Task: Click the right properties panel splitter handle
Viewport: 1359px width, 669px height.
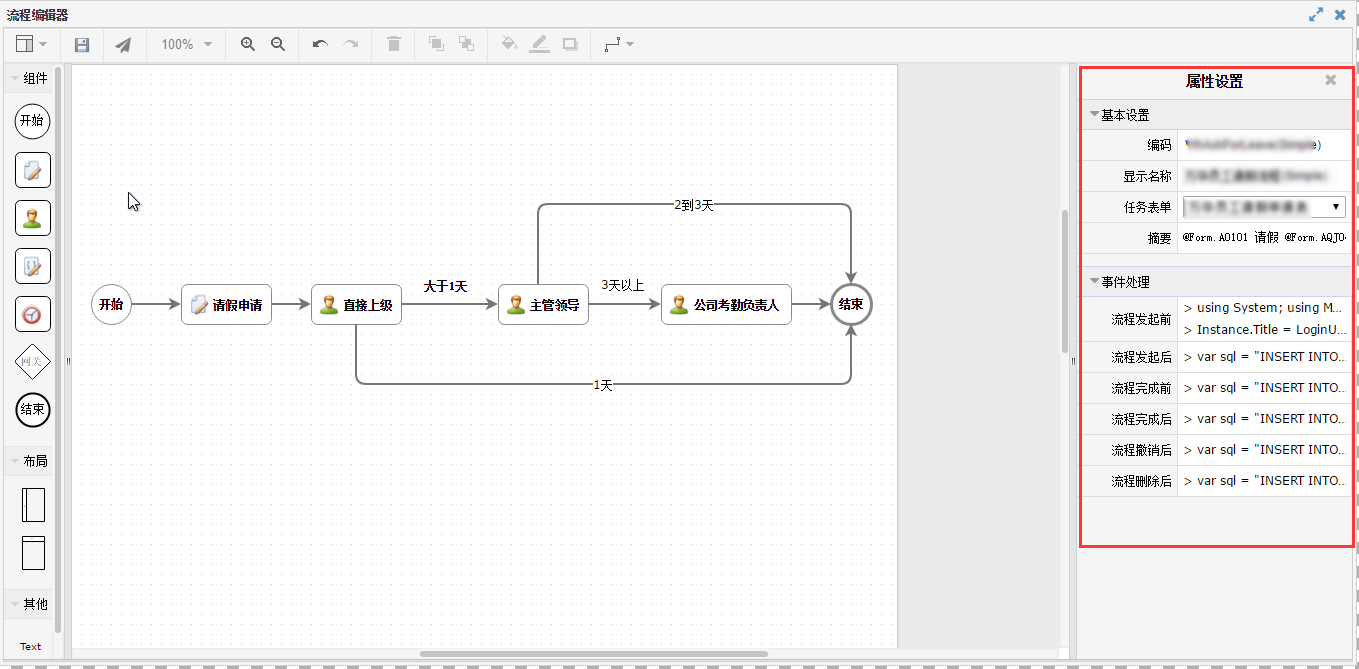Action: pyautogui.click(x=1073, y=361)
